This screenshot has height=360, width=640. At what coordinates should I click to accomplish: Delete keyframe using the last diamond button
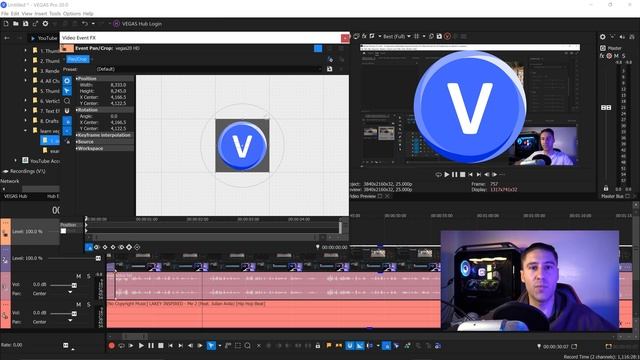click(x=137, y=247)
